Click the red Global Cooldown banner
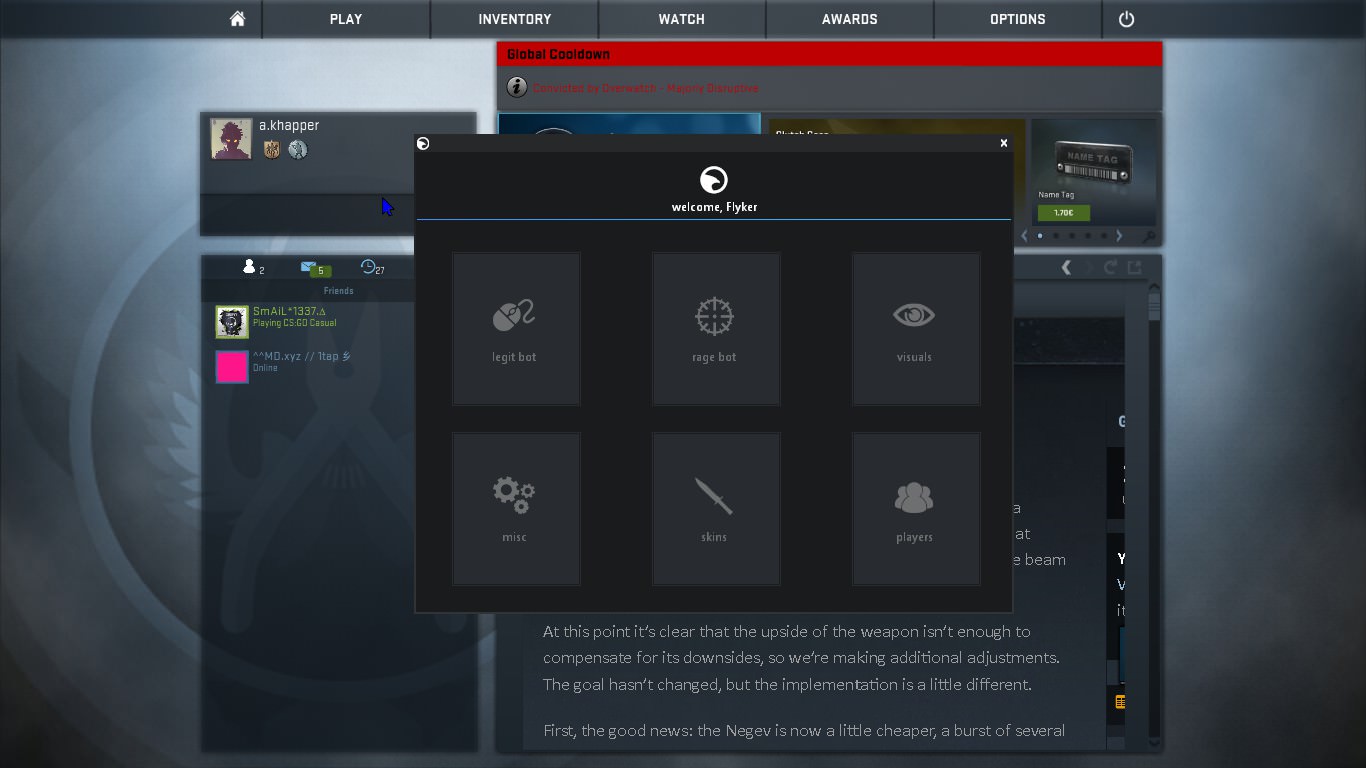This screenshot has width=1366, height=768. (x=830, y=54)
